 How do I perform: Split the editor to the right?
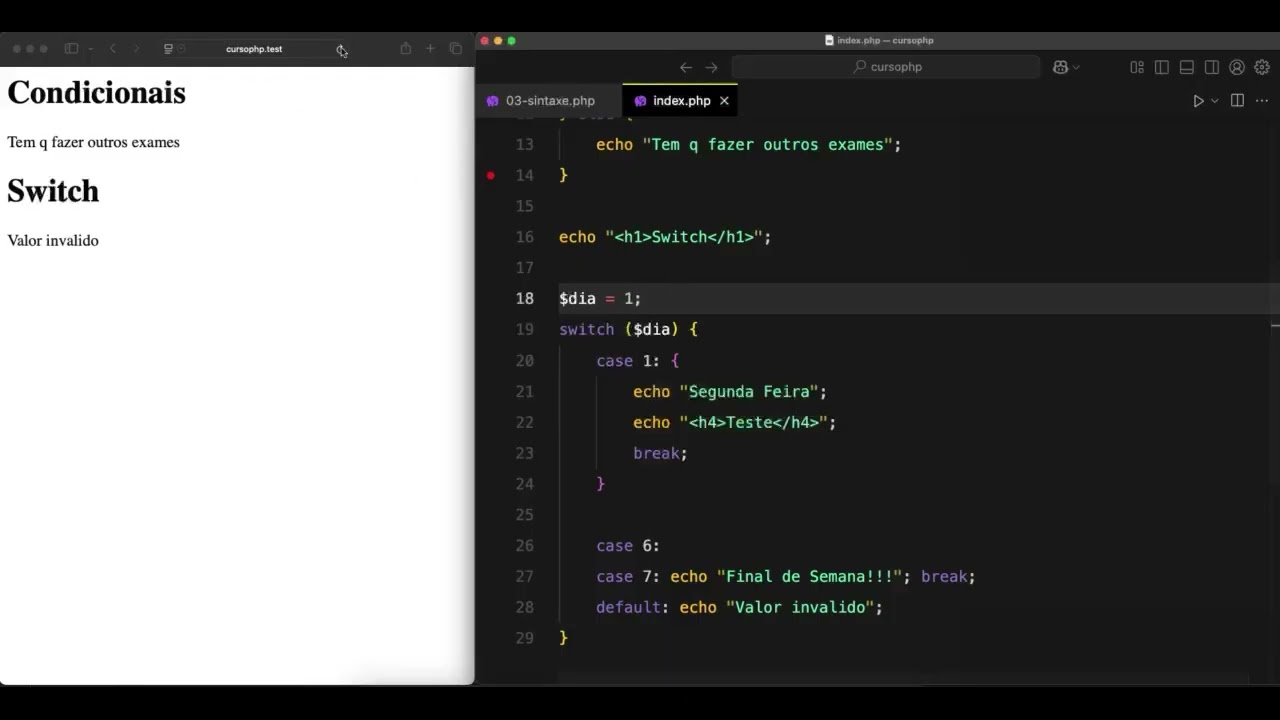1237,101
